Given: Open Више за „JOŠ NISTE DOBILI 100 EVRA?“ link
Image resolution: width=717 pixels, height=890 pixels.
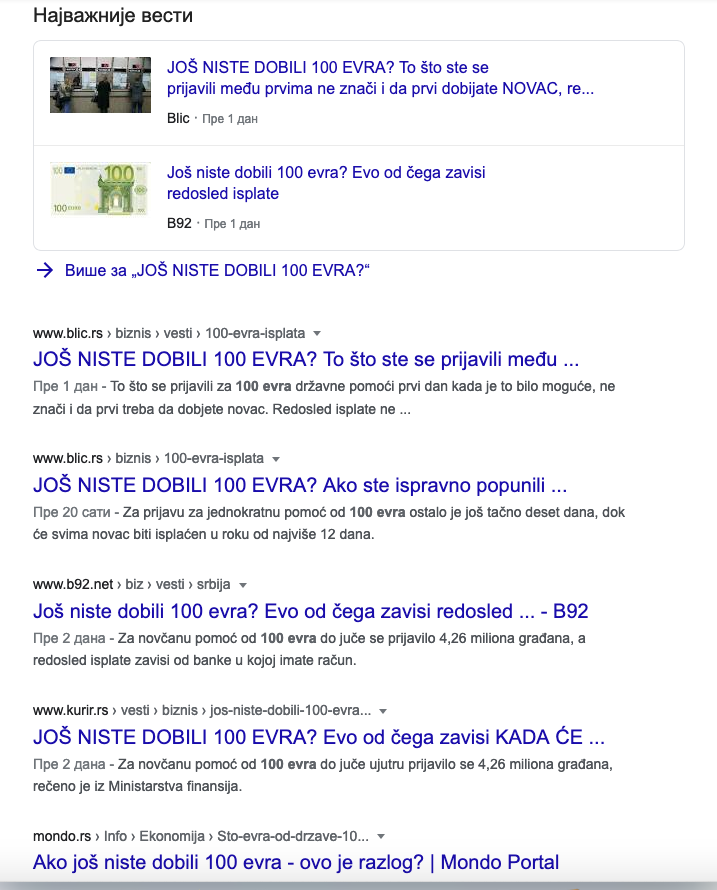Looking at the screenshot, I should click(217, 270).
